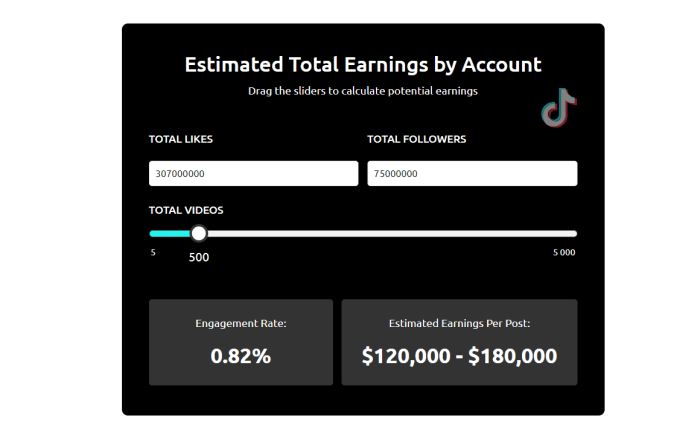This screenshot has width=700, height=436.
Task: Select the 0.82% engagement rate value
Action: click(x=241, y=355)
